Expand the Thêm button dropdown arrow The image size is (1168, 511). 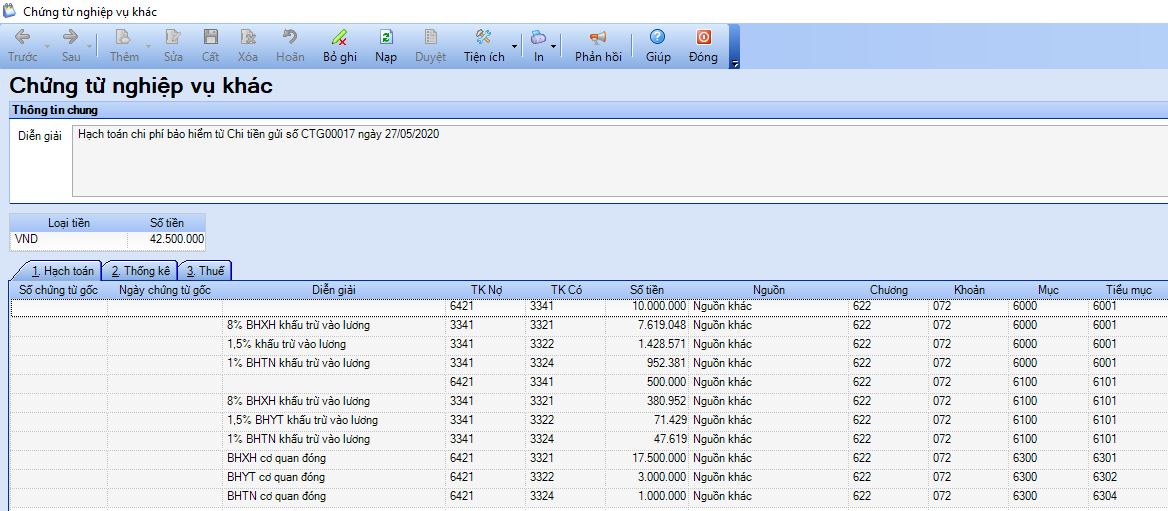[x=148, y=46]
